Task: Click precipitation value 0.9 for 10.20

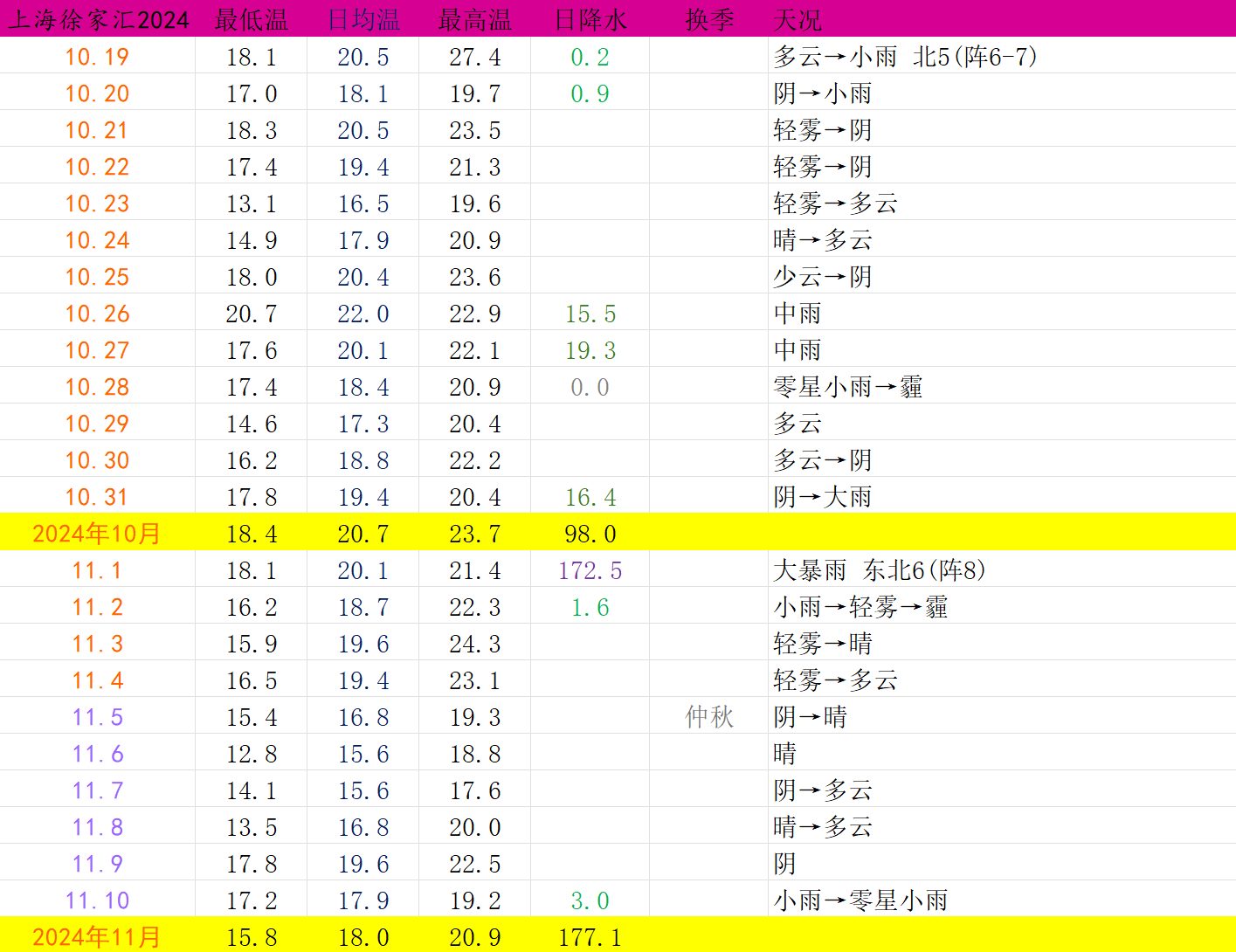Action: [590, 93]
